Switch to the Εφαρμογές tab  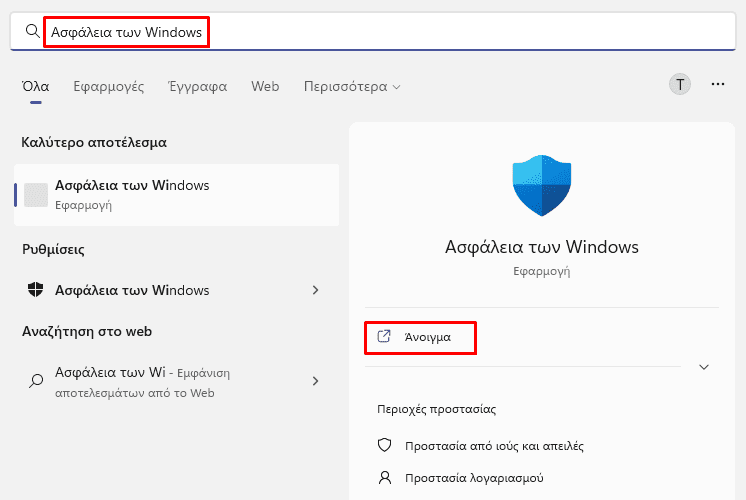(108, 87)
